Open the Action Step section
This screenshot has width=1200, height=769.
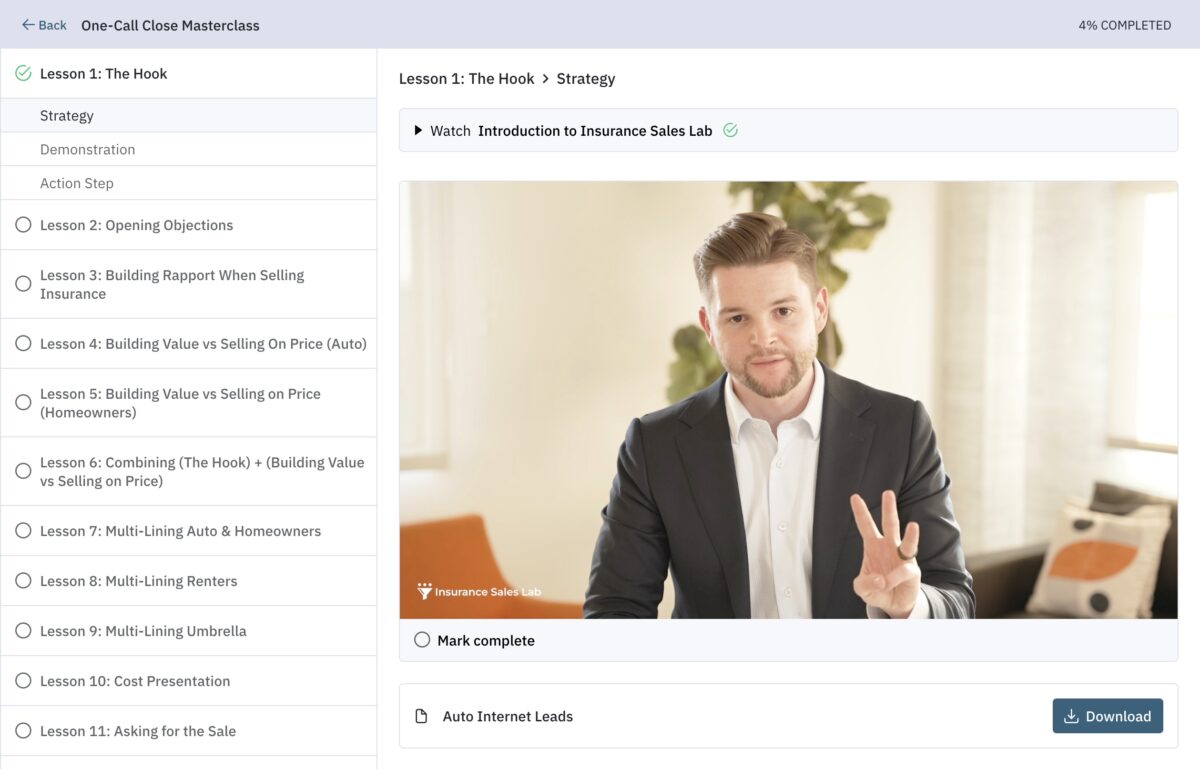point(77,183)
